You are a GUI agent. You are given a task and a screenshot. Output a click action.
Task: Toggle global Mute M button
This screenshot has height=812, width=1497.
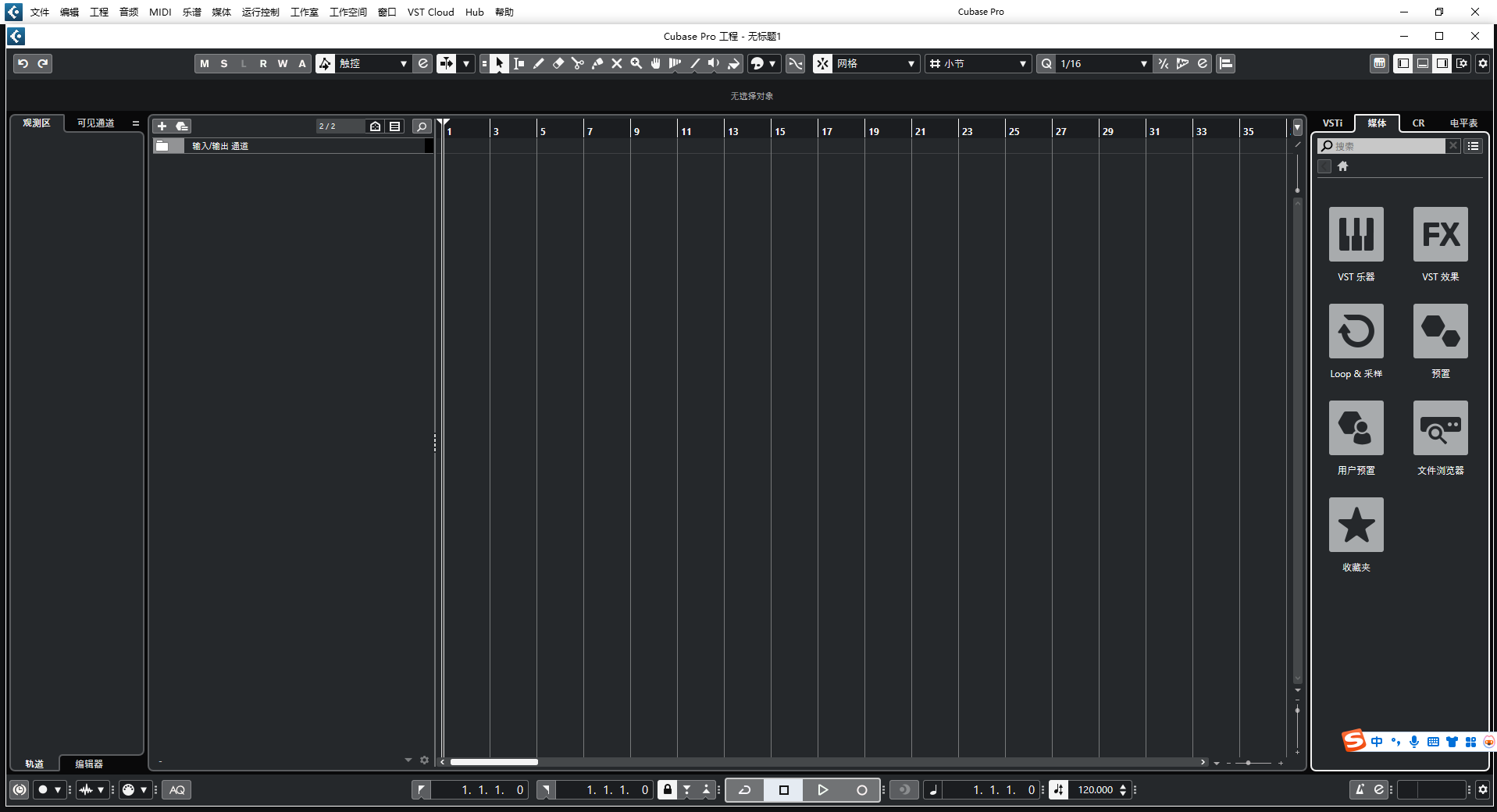click(205, 64)
